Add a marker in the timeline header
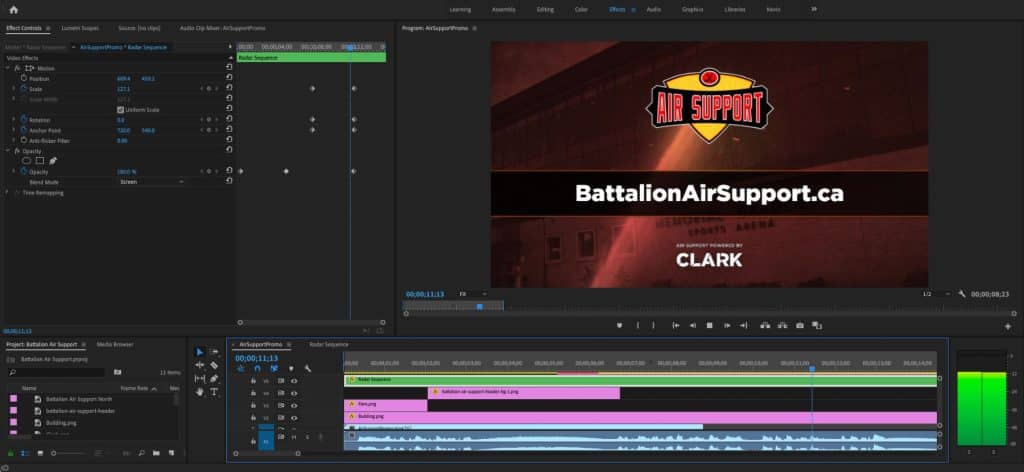The width and height of the screenshot is (1024, 472). pos(291,369)
